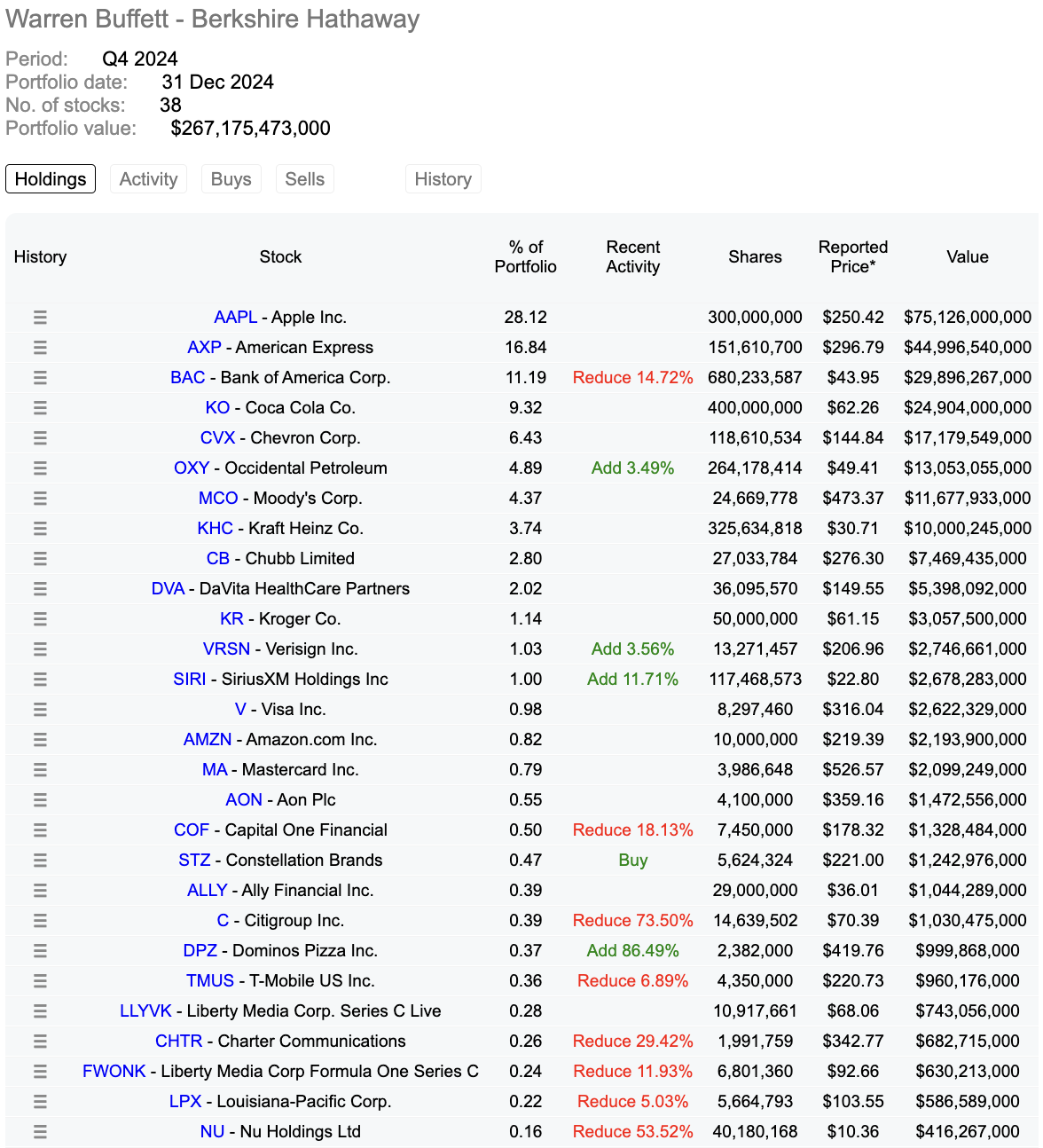Click history icon beside Citigroup Inc.
Image resolution: width=1043 pixels, height=1148 pixels.
40,920
